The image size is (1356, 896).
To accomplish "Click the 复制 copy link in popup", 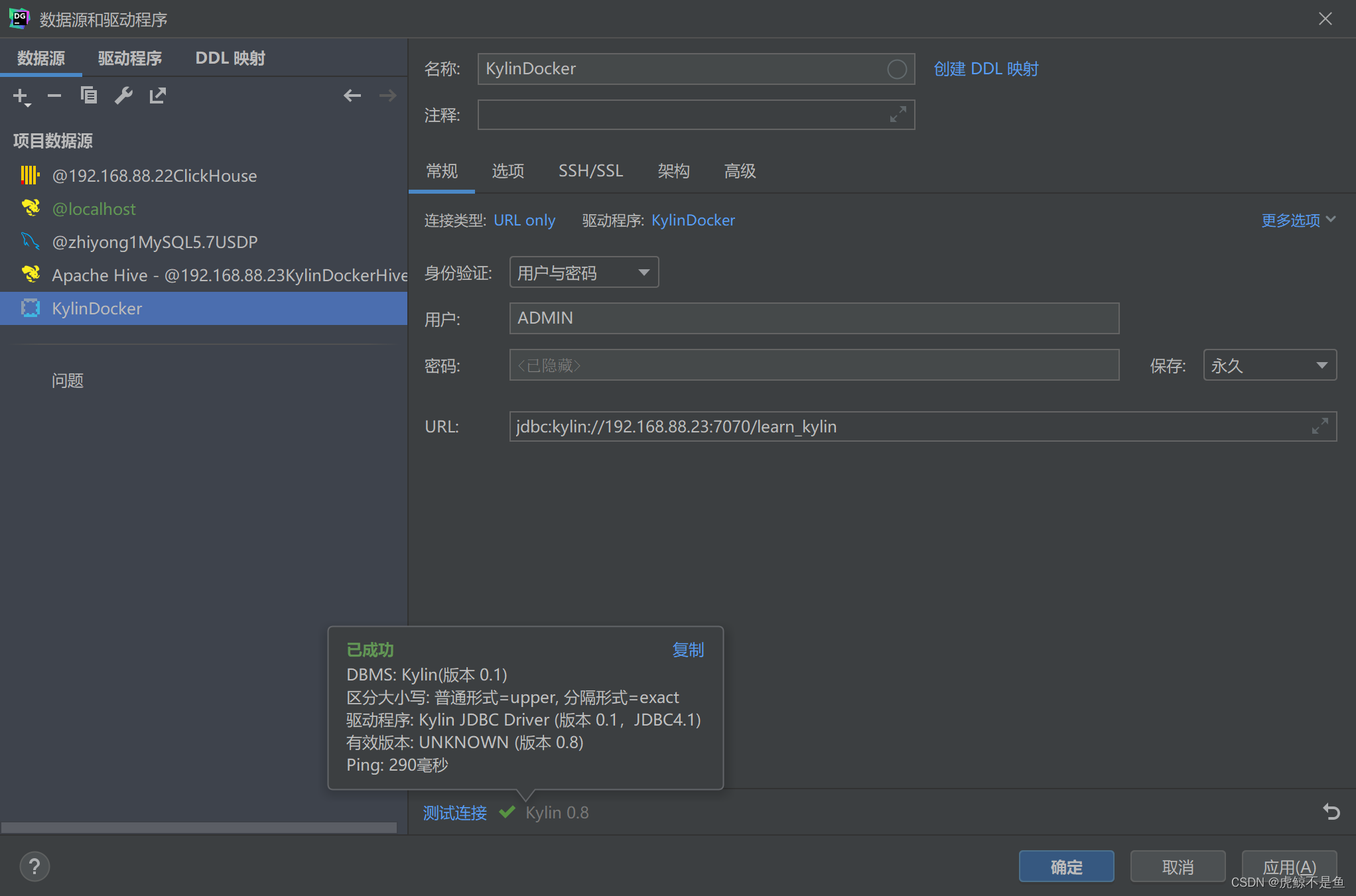I will pos(688,650).
